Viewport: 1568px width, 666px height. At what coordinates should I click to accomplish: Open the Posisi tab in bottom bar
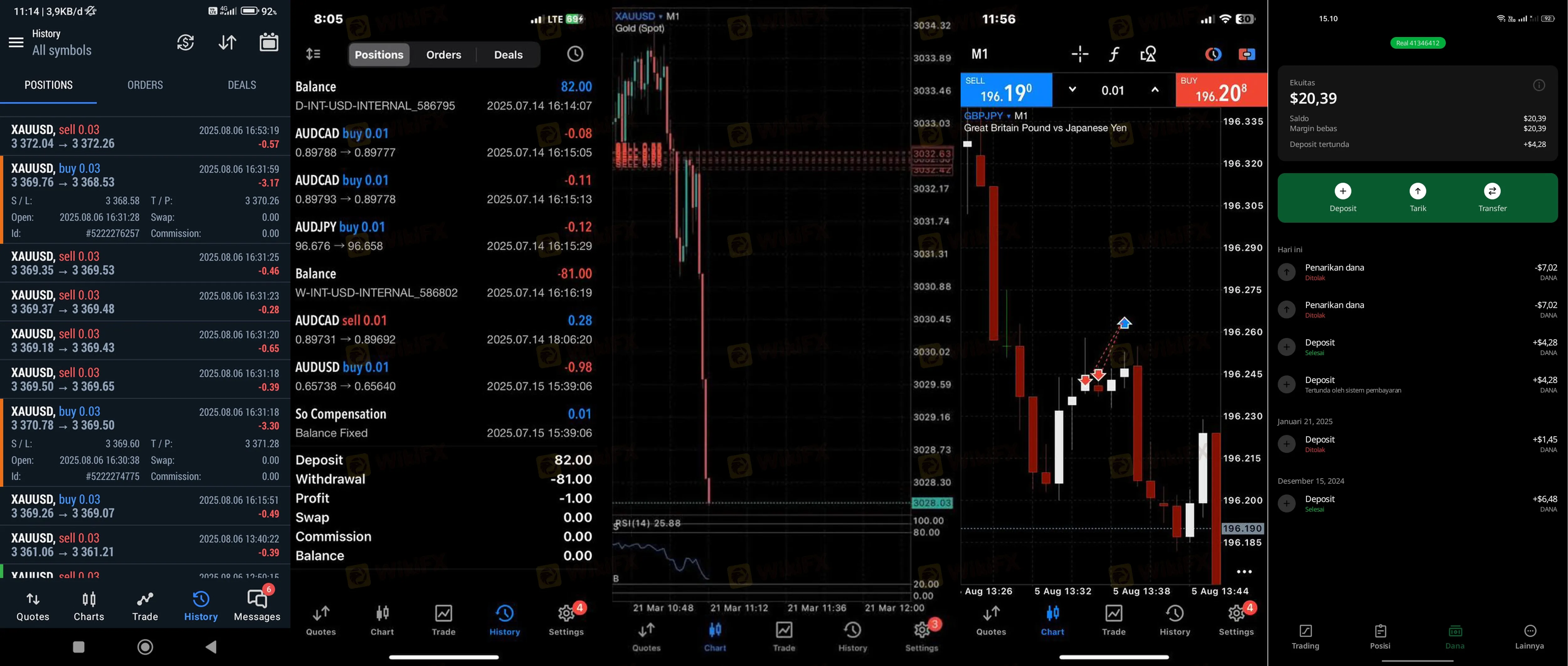coord(1380,637)
